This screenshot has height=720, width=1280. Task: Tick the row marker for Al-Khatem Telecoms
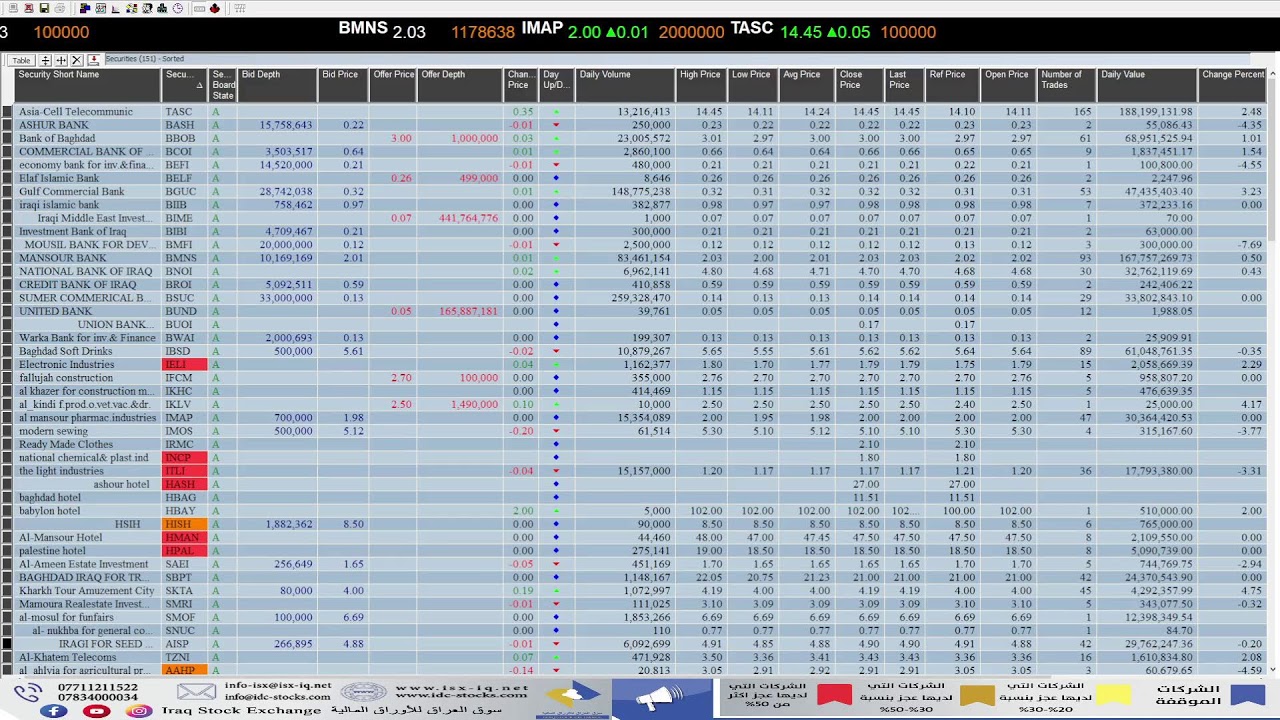pyautogui.click(x=7, y=657)
